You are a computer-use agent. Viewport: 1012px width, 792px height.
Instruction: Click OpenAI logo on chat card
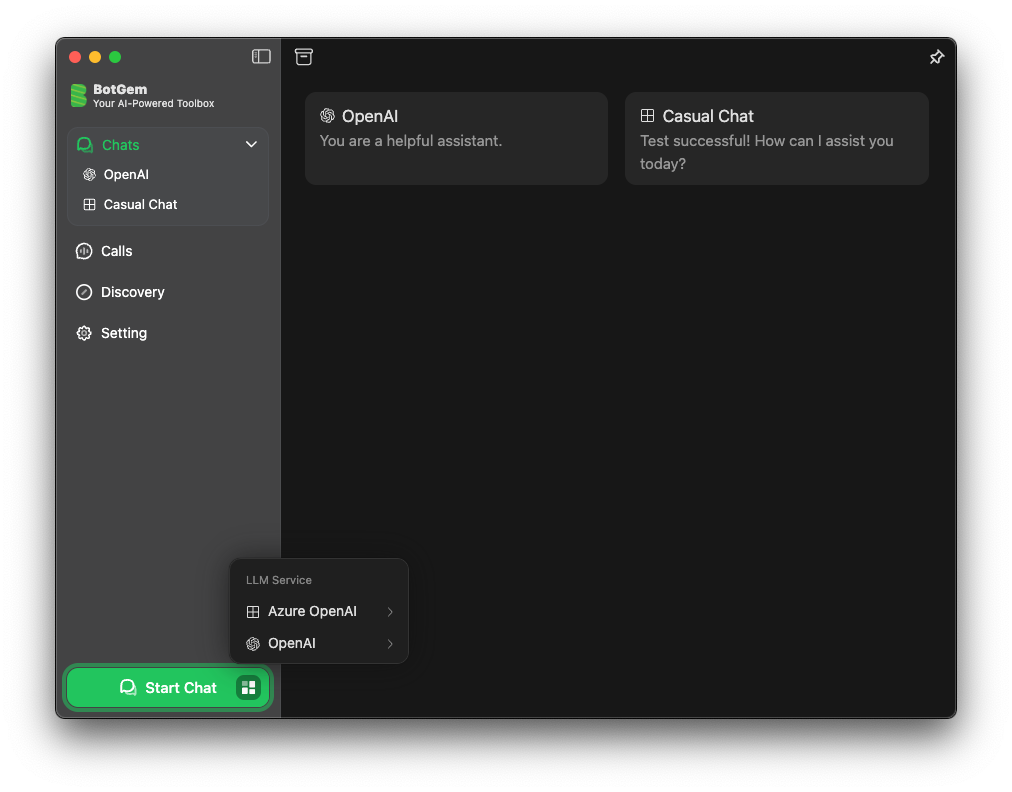tap(327, 116)
